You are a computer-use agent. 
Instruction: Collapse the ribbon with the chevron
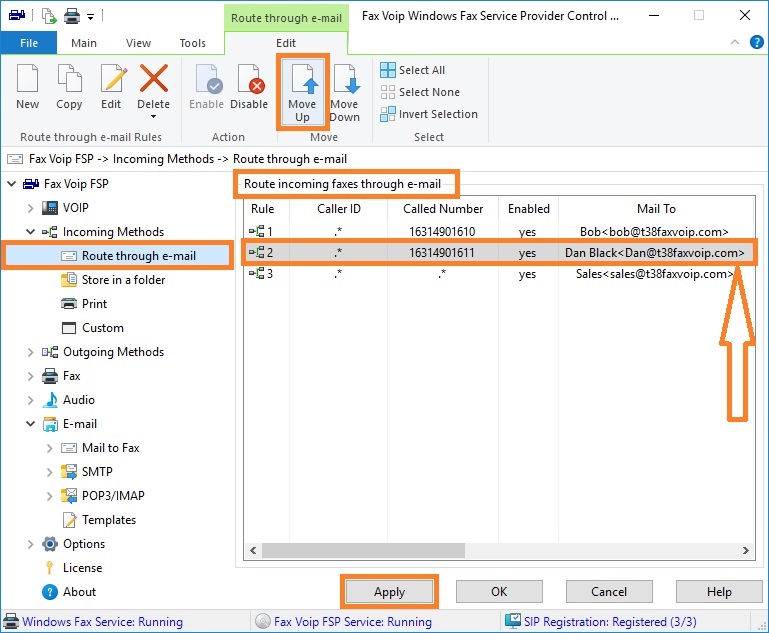pos(735,42)
